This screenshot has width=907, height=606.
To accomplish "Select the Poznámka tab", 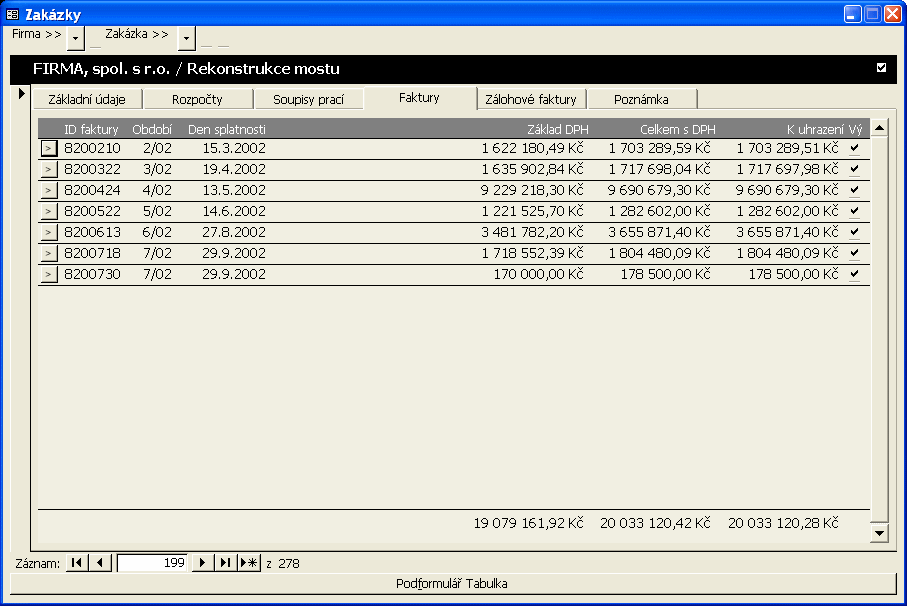I will pyautogui.click(x=641, y=99).
